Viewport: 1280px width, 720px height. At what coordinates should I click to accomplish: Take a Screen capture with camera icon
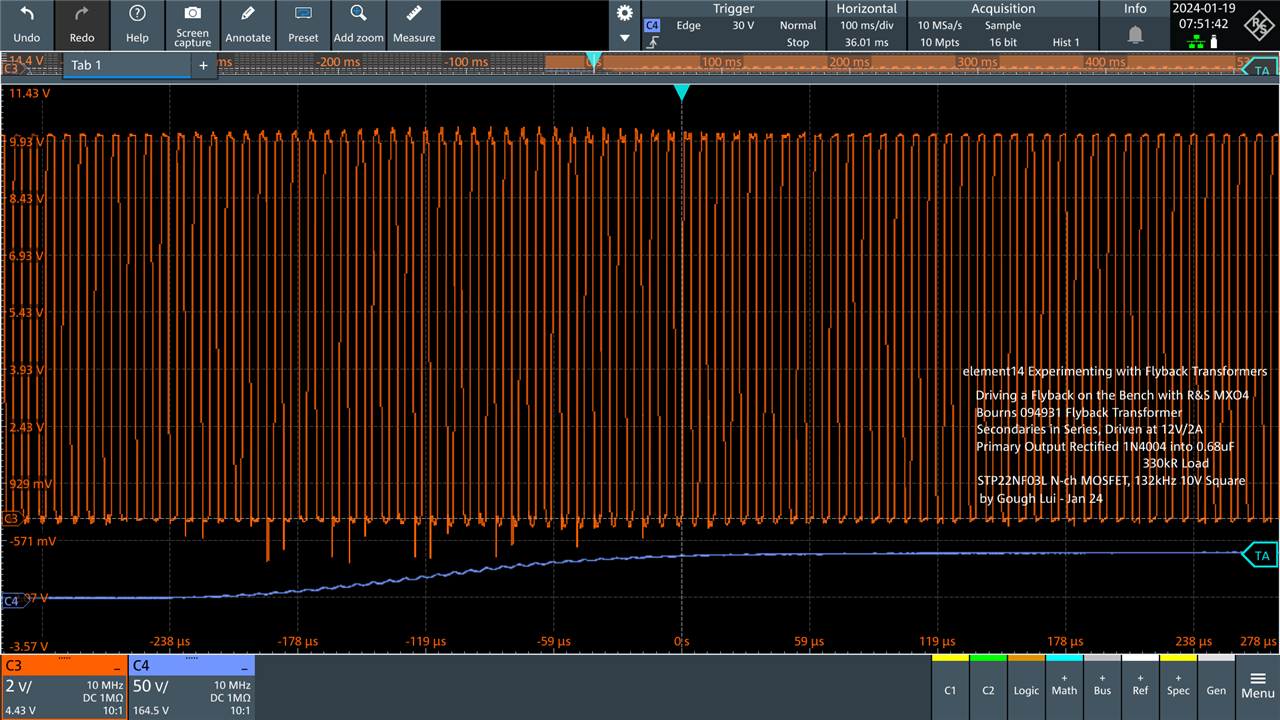coord(192,13)
